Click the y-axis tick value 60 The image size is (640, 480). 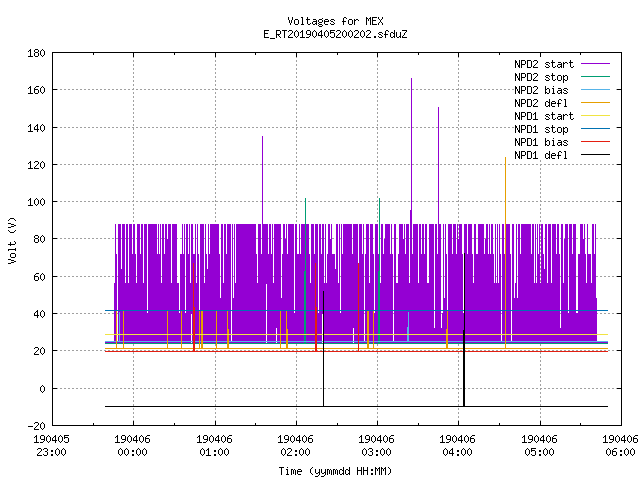(x=39, y=277)
